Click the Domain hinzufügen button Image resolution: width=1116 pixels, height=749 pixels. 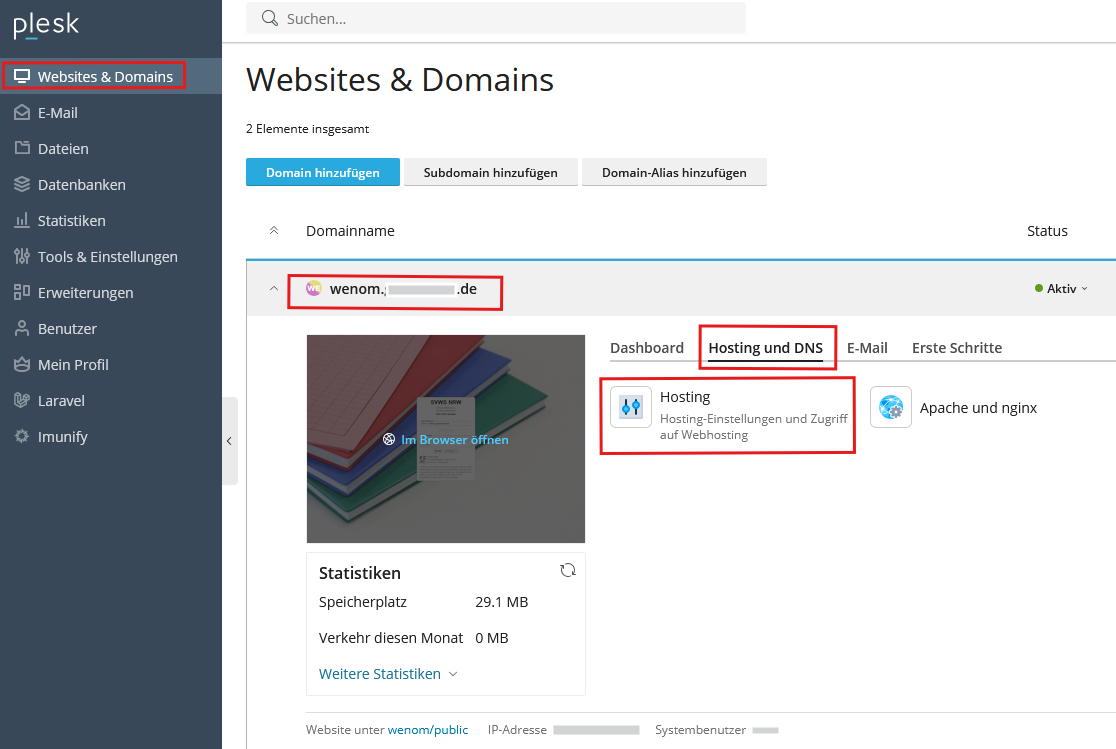[x=322, y=173]
